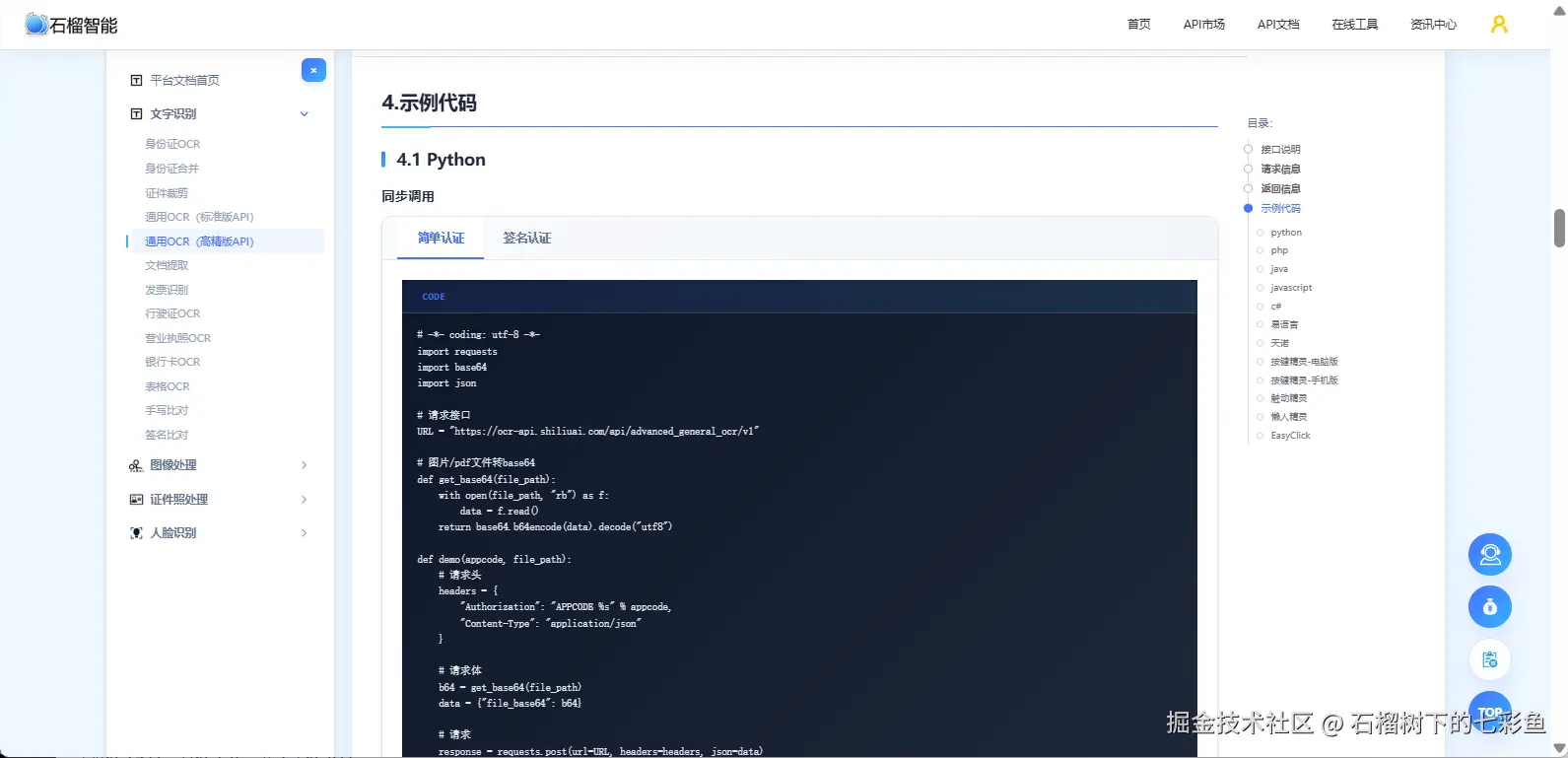1568x758 pixels.
Task: Select 身份证OCR in sidebar
Action: 172,144
